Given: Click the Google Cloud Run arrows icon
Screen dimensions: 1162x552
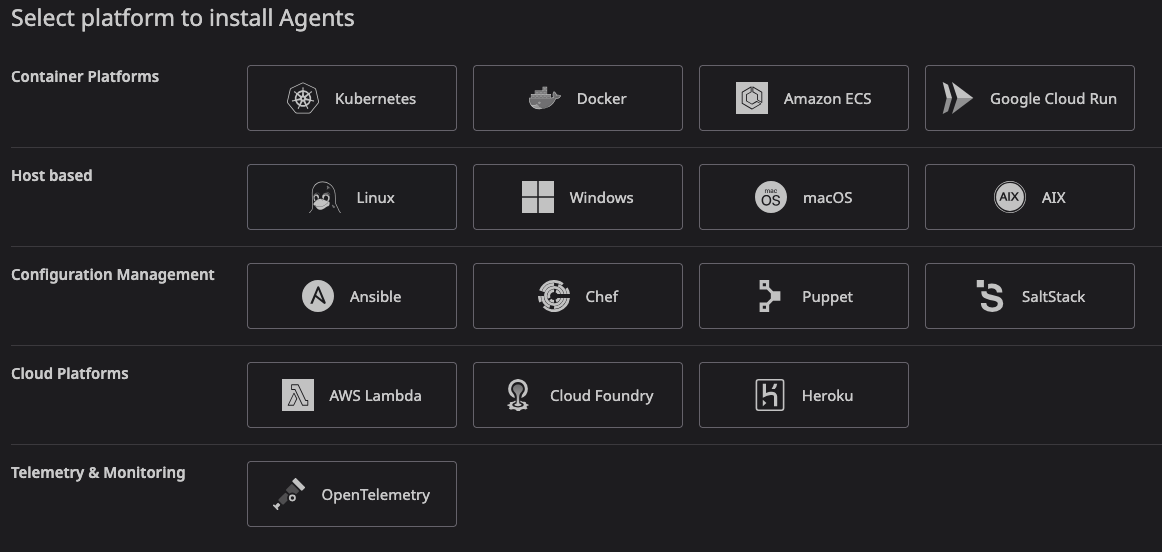Looking at the screenshot, I should point(957,99).
